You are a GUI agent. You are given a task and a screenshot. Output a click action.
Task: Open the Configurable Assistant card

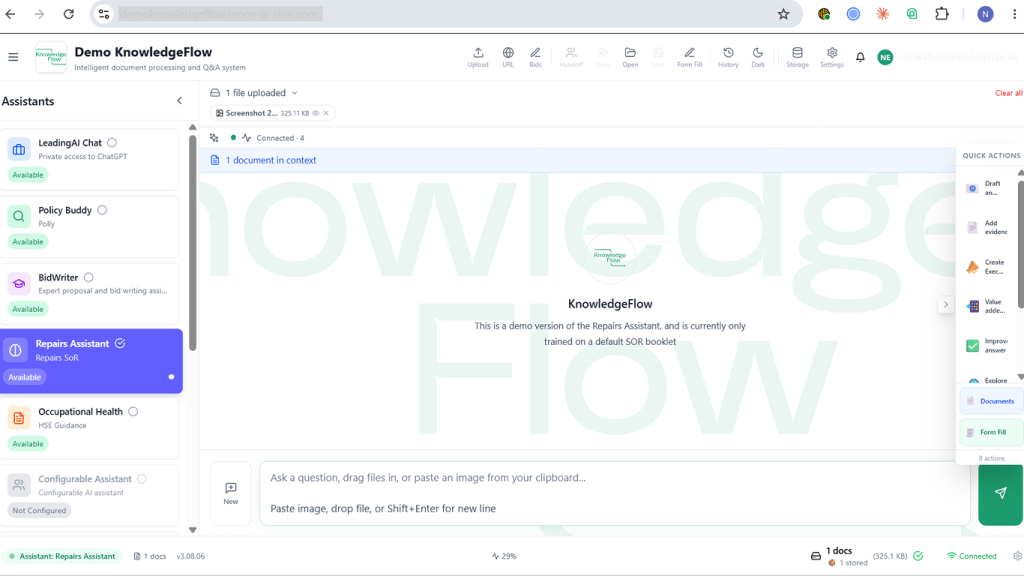(89, 495)
